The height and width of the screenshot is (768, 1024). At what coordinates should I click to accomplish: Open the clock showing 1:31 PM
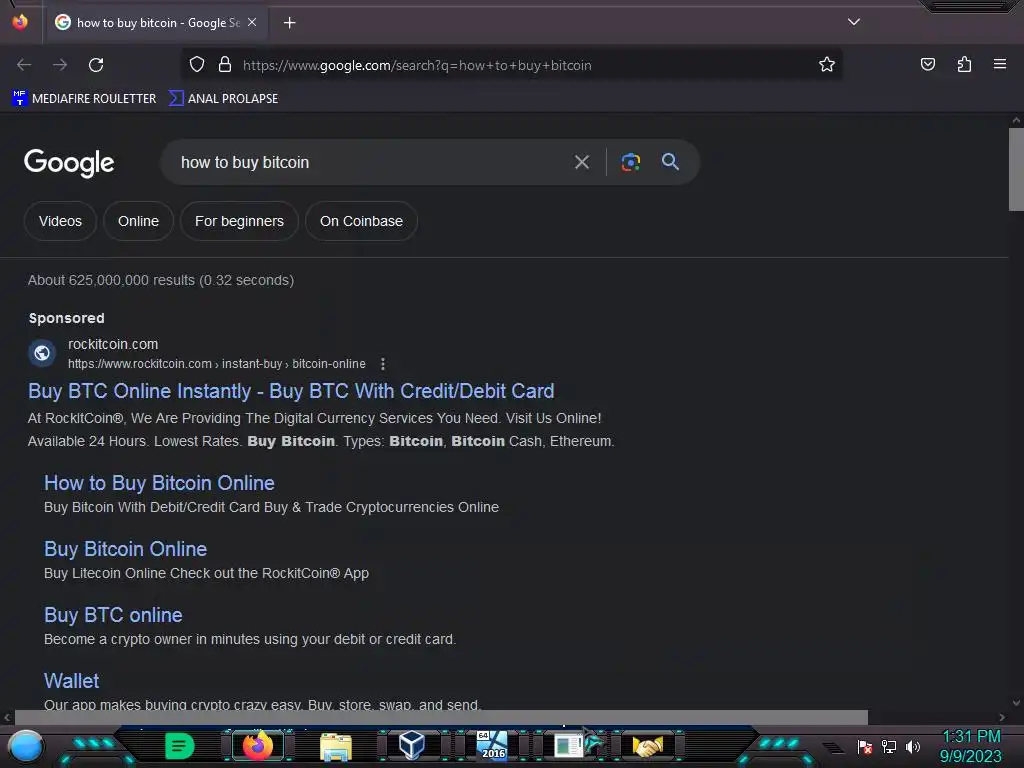point(971,746)
